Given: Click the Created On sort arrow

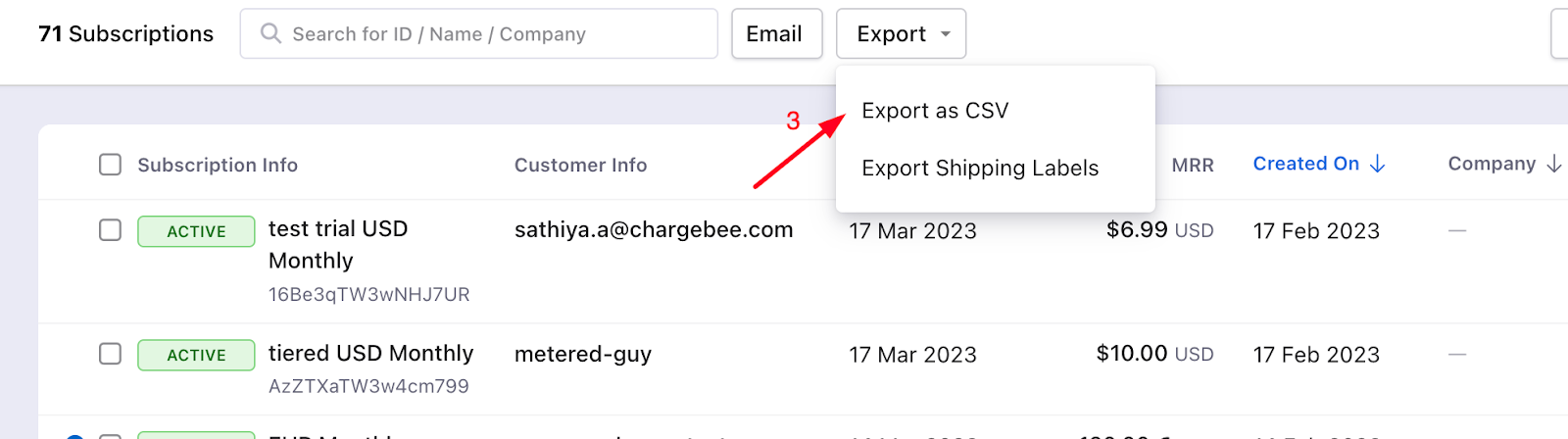Looking at the screenshot, I should (1378, 165).
